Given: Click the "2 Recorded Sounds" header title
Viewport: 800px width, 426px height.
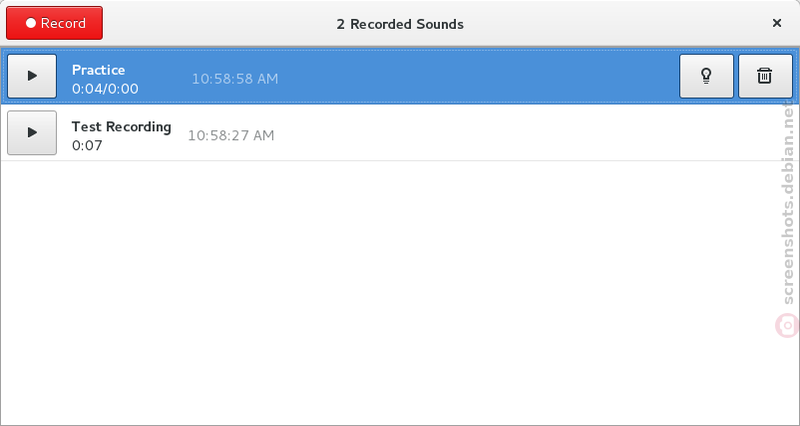Looking at the screenshot, I should pyautogui.click(x=400, y=24).
